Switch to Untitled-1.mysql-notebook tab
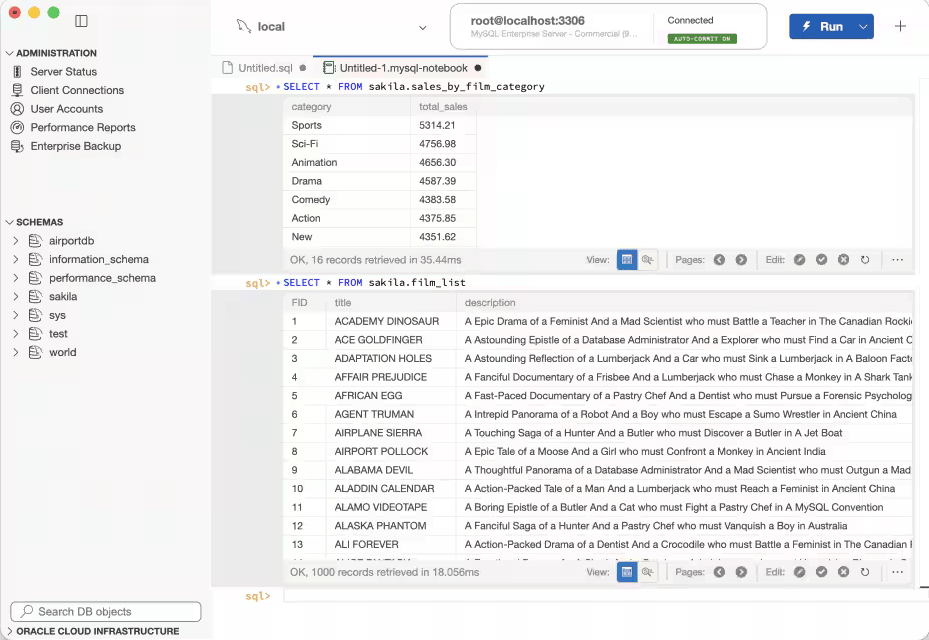This screenshot has height=640, width=929. [x=402, y=68]
